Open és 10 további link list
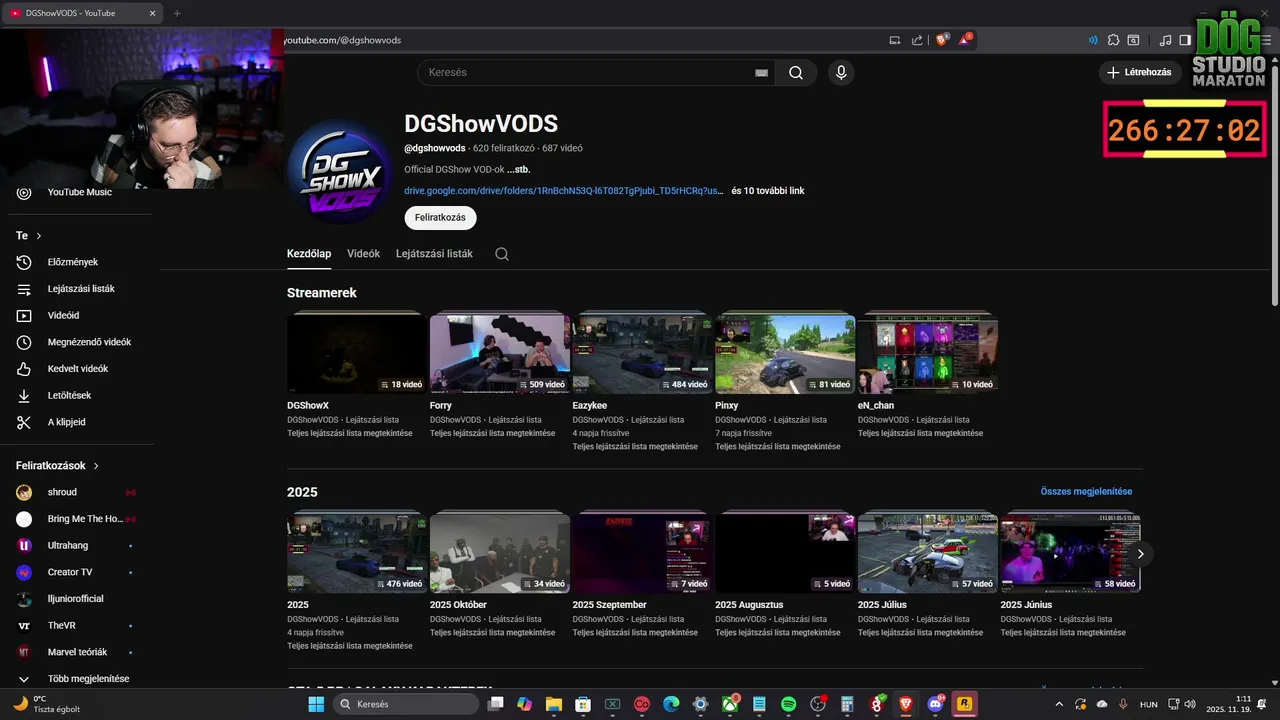Screen dimensions: 1280x720 (767, 190)
